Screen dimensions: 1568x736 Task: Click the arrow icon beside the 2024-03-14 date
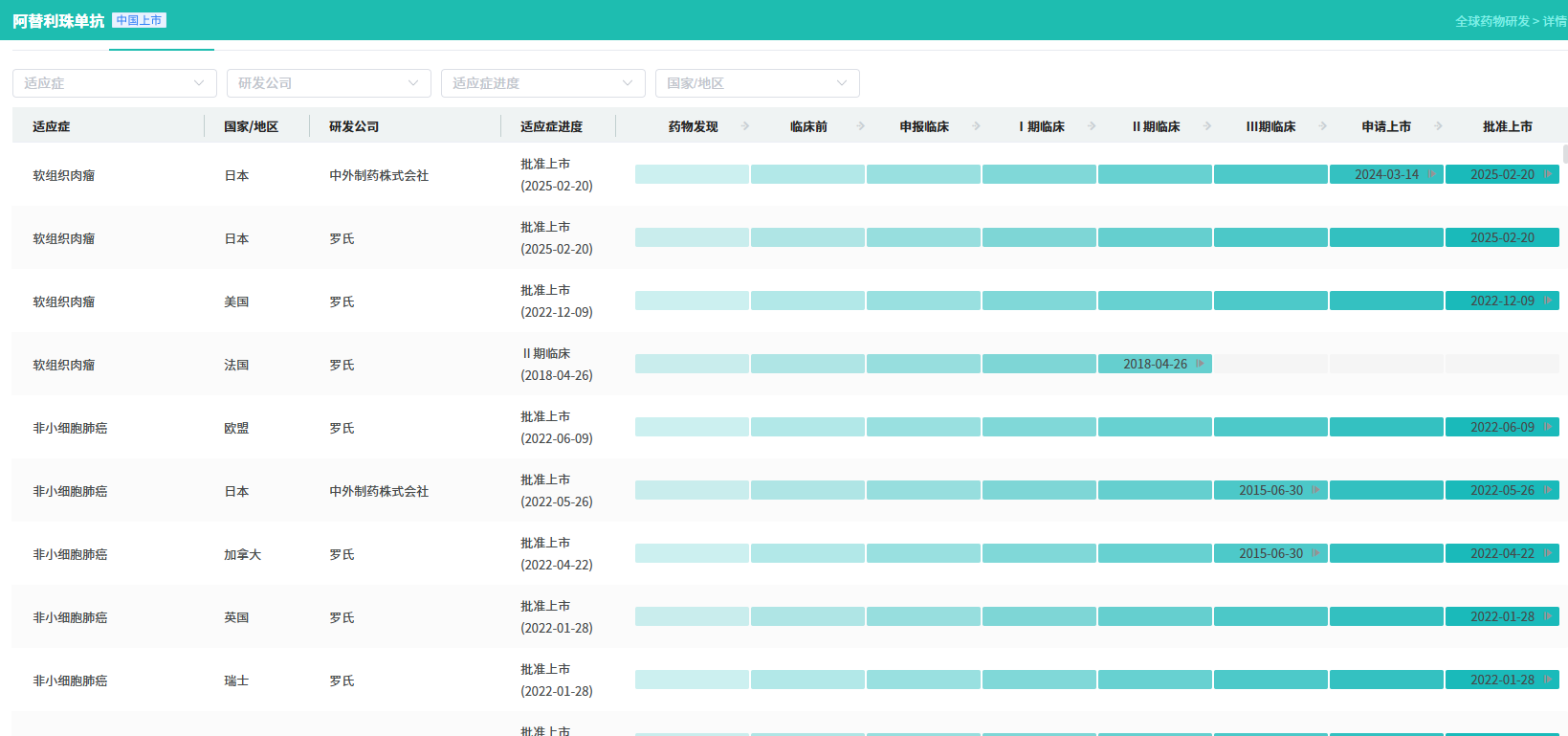tap(1431, 174)
